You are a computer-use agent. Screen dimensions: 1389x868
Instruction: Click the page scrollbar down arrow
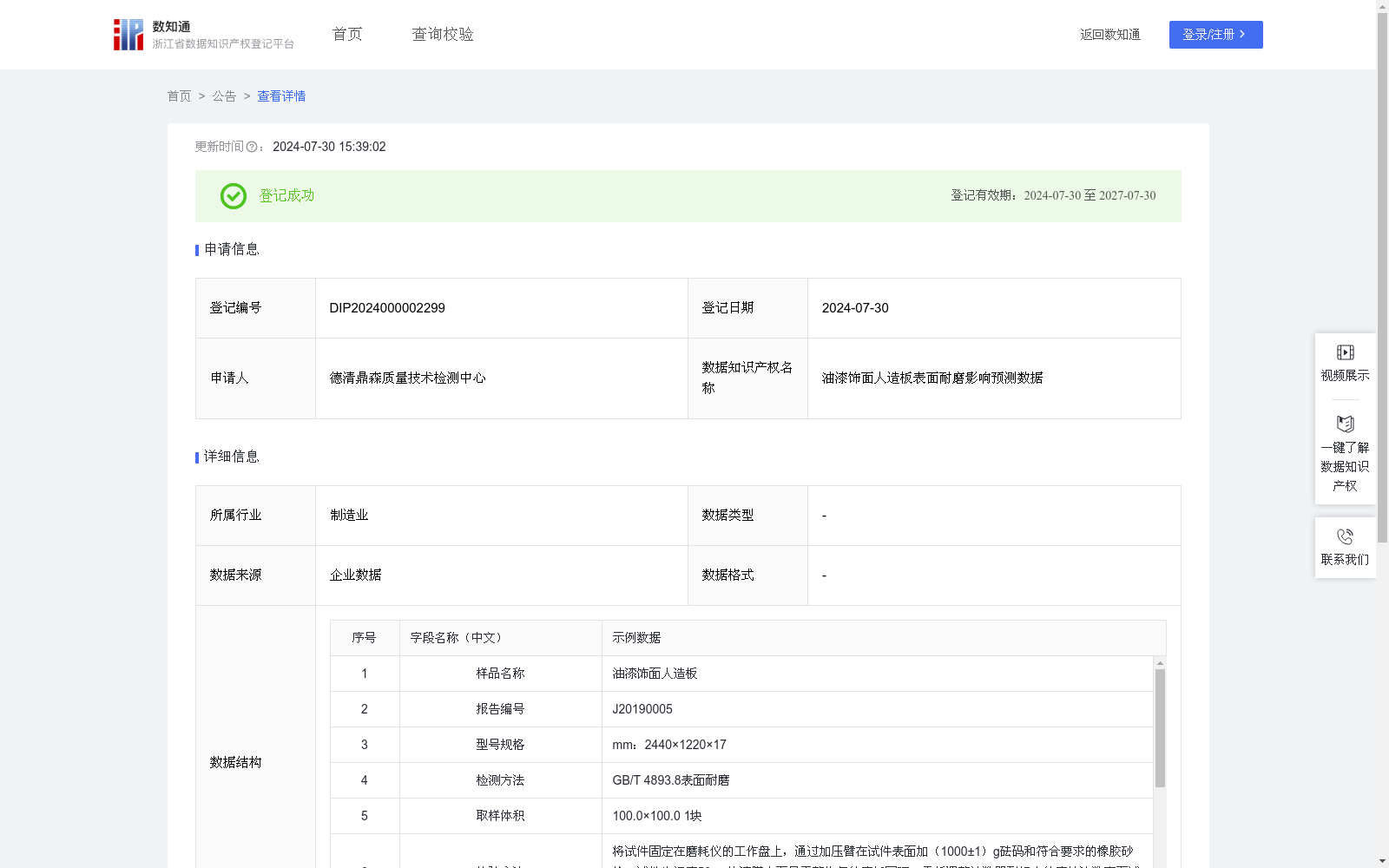[1382, 861]
